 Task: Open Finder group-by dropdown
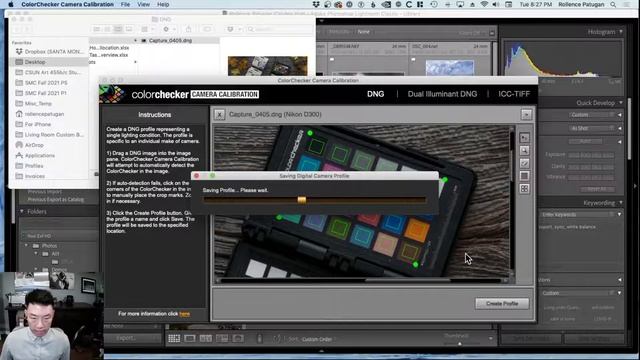click(x=147, y=29)
